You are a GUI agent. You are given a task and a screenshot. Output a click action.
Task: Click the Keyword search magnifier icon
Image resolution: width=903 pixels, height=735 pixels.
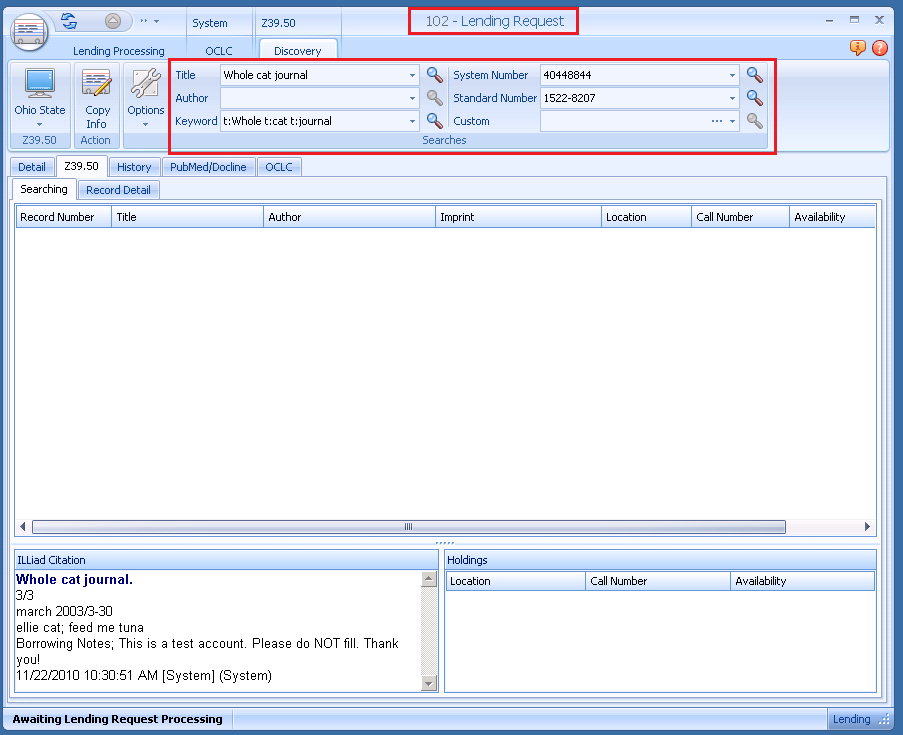(434, 121)
